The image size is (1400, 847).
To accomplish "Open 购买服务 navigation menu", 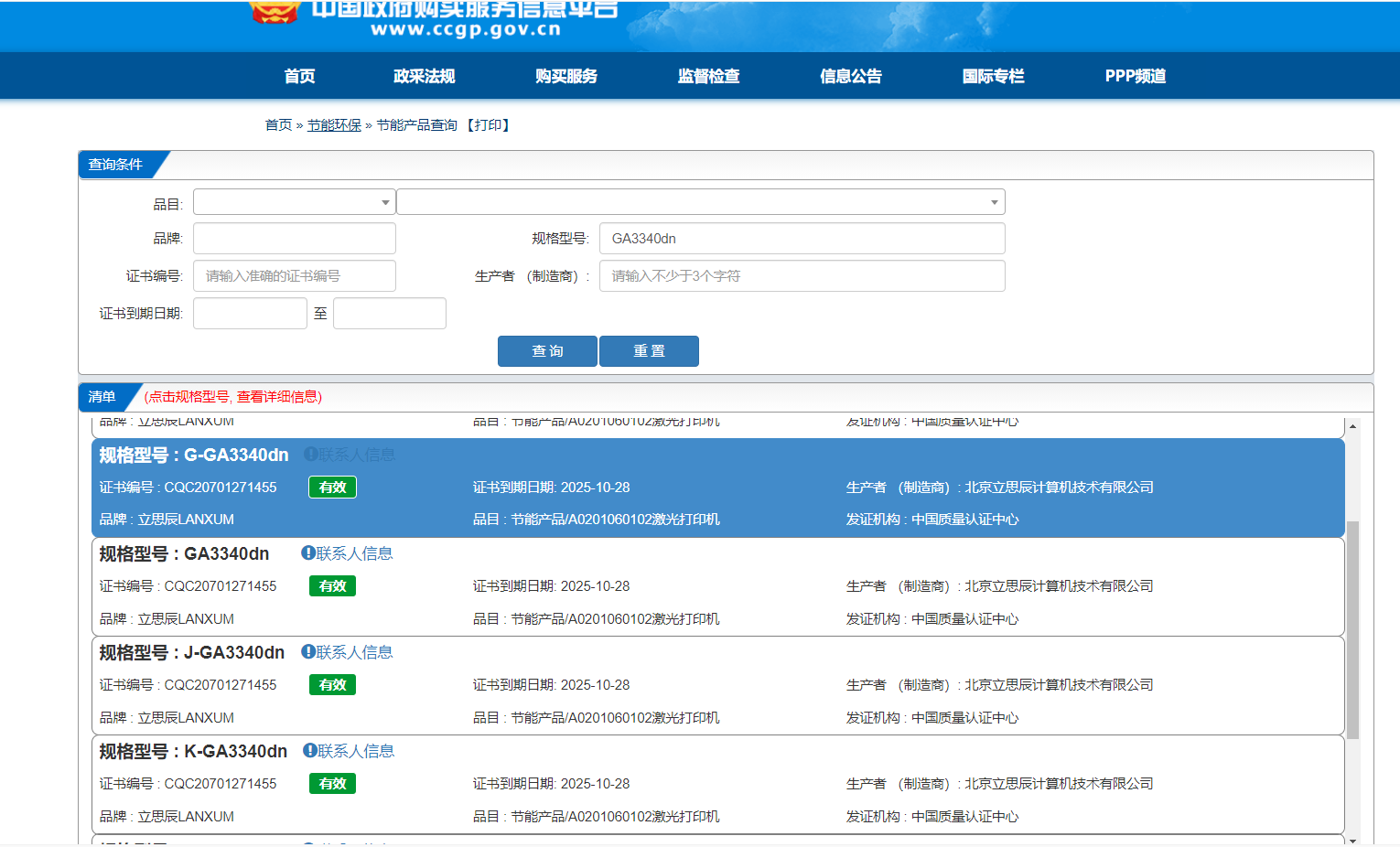I will click(x=566, y=76).
